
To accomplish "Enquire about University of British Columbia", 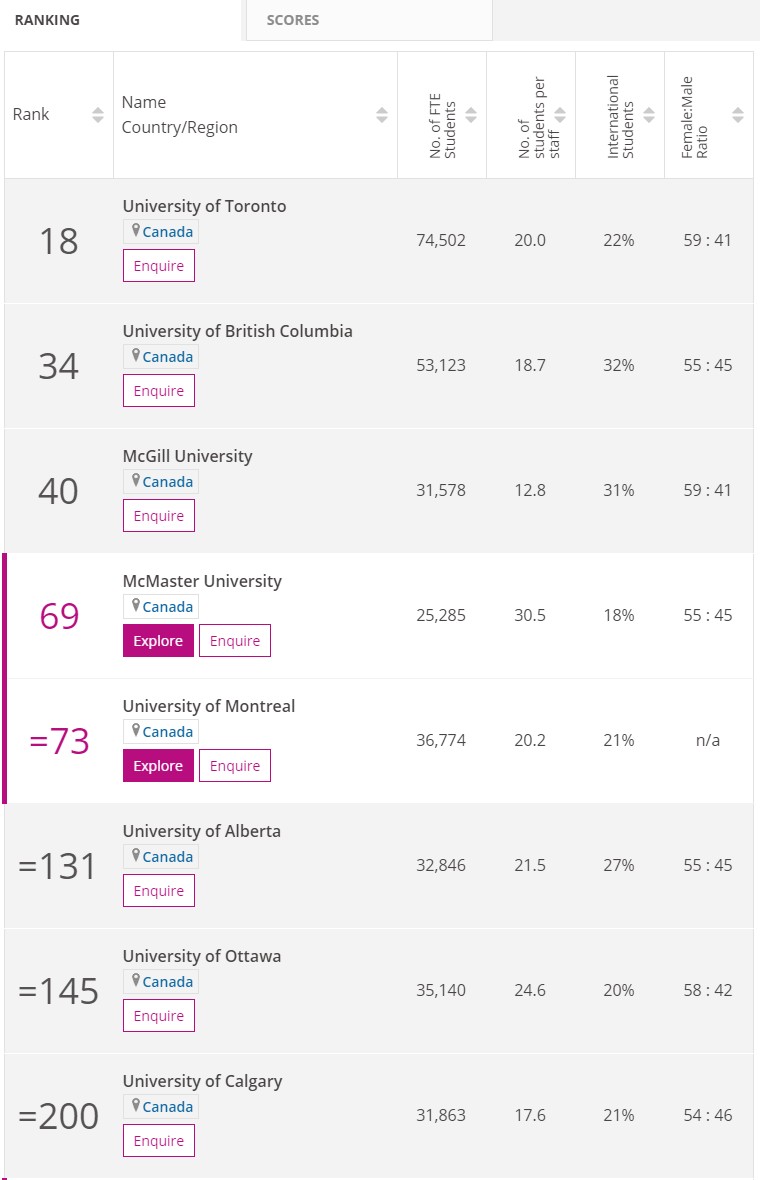I will (x=159, y=391).
